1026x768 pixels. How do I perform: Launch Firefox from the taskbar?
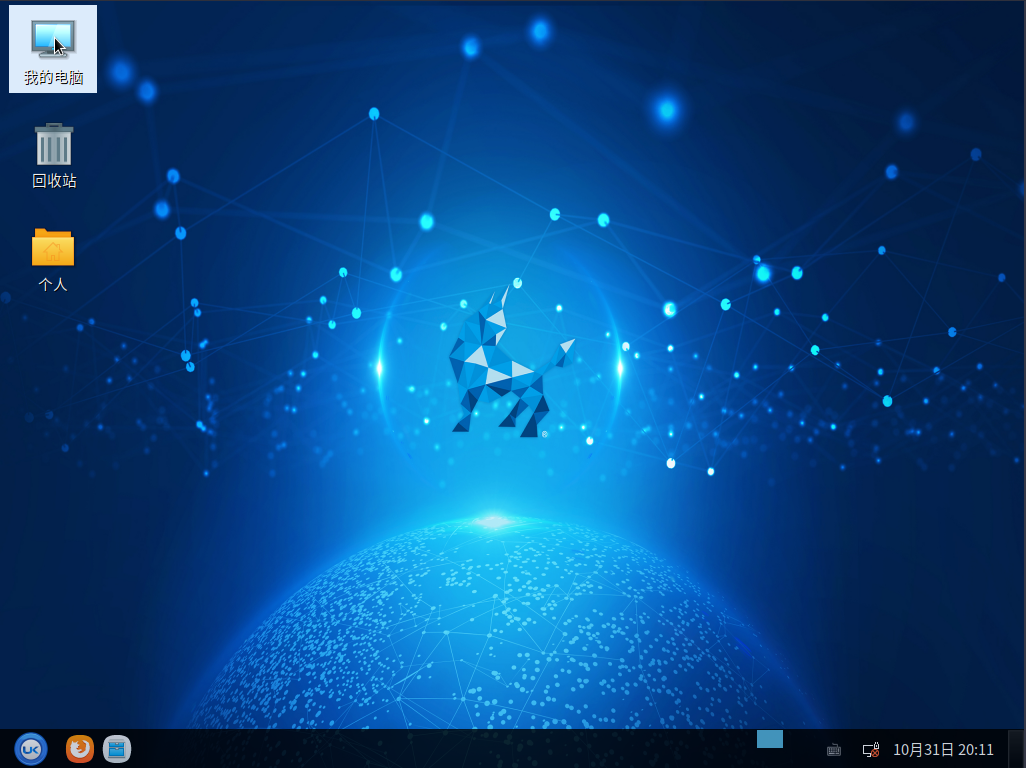80,748
